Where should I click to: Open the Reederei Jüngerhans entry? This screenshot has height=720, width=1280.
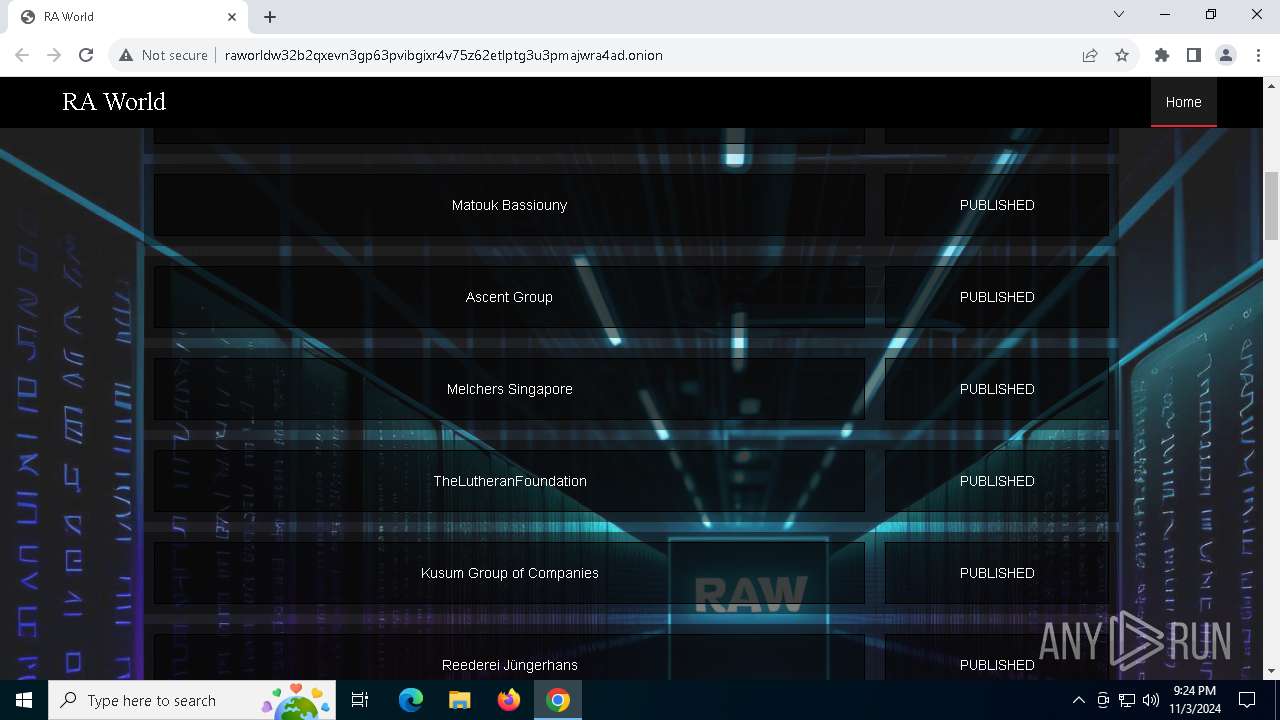coord(509,658)
